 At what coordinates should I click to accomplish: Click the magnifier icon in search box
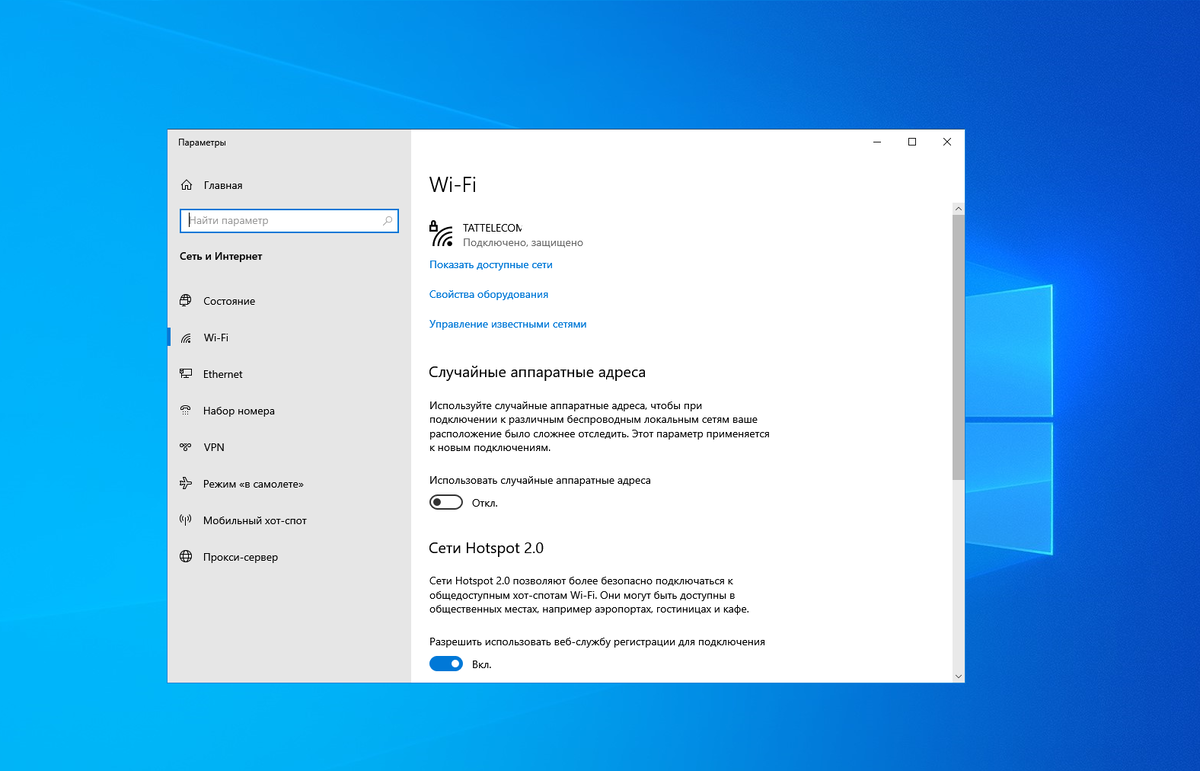(388, 220)
